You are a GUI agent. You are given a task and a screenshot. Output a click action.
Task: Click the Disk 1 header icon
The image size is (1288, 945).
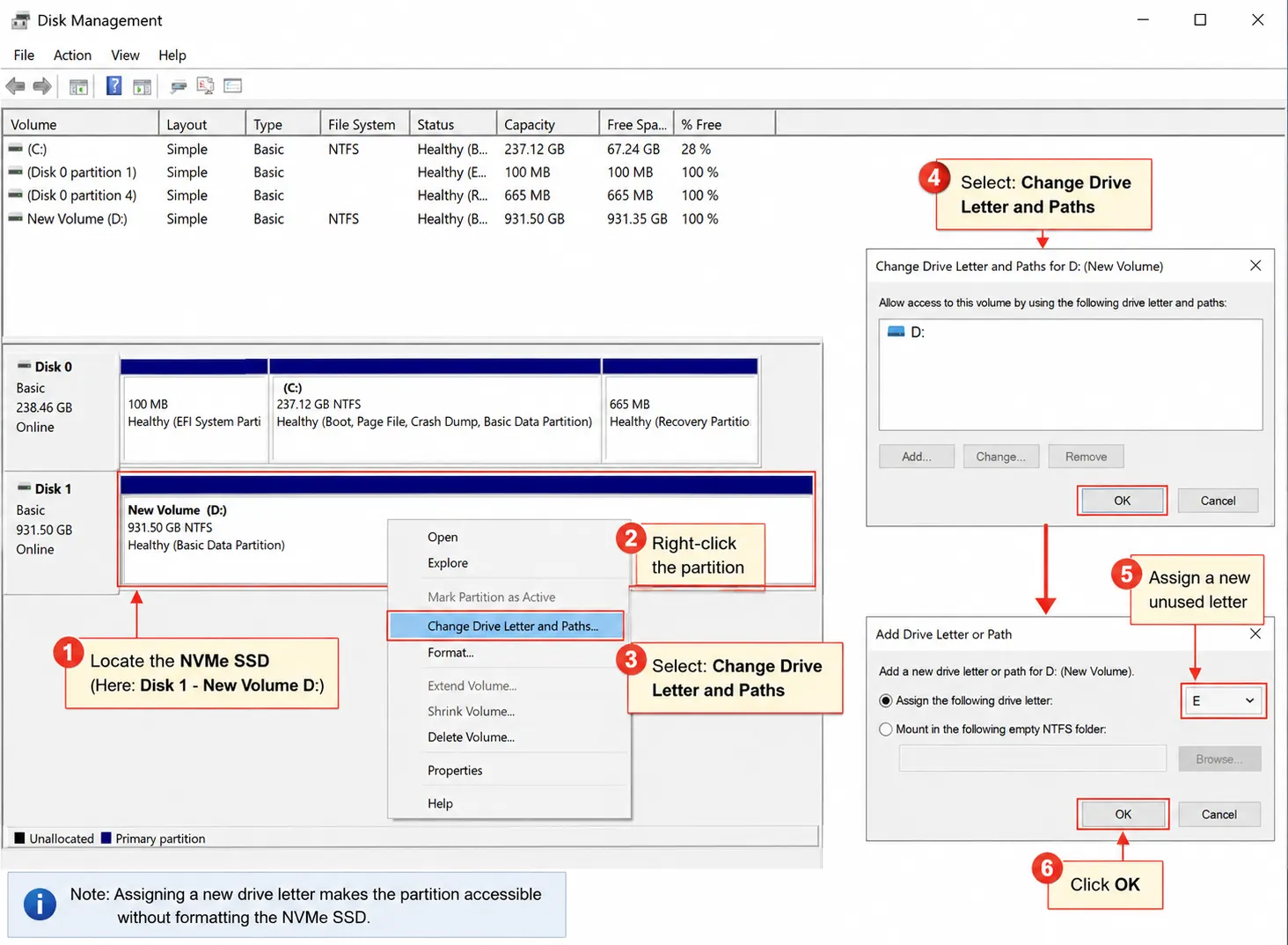24,488
